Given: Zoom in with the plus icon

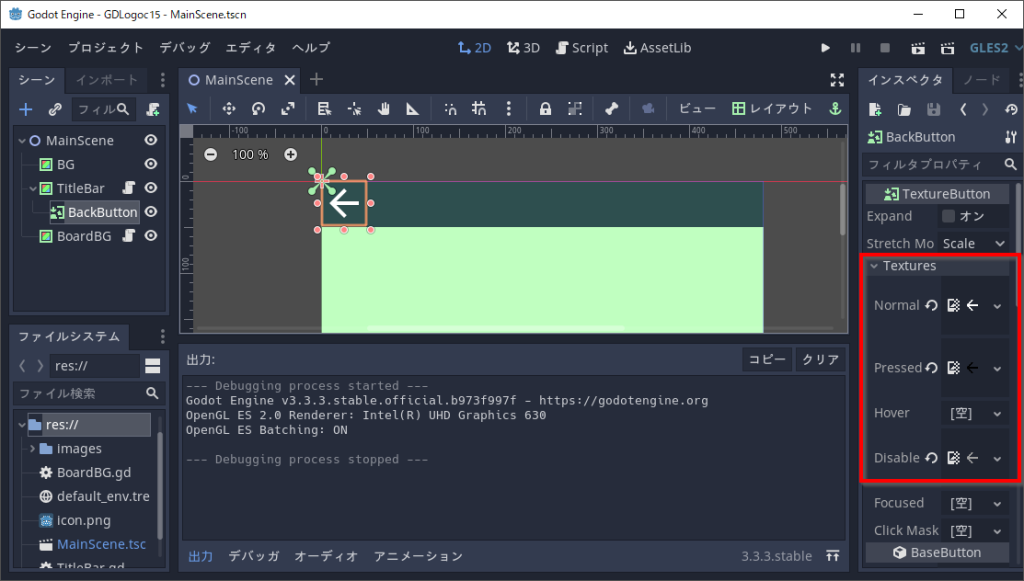Looking at the screenshot, I should [290, 154].
